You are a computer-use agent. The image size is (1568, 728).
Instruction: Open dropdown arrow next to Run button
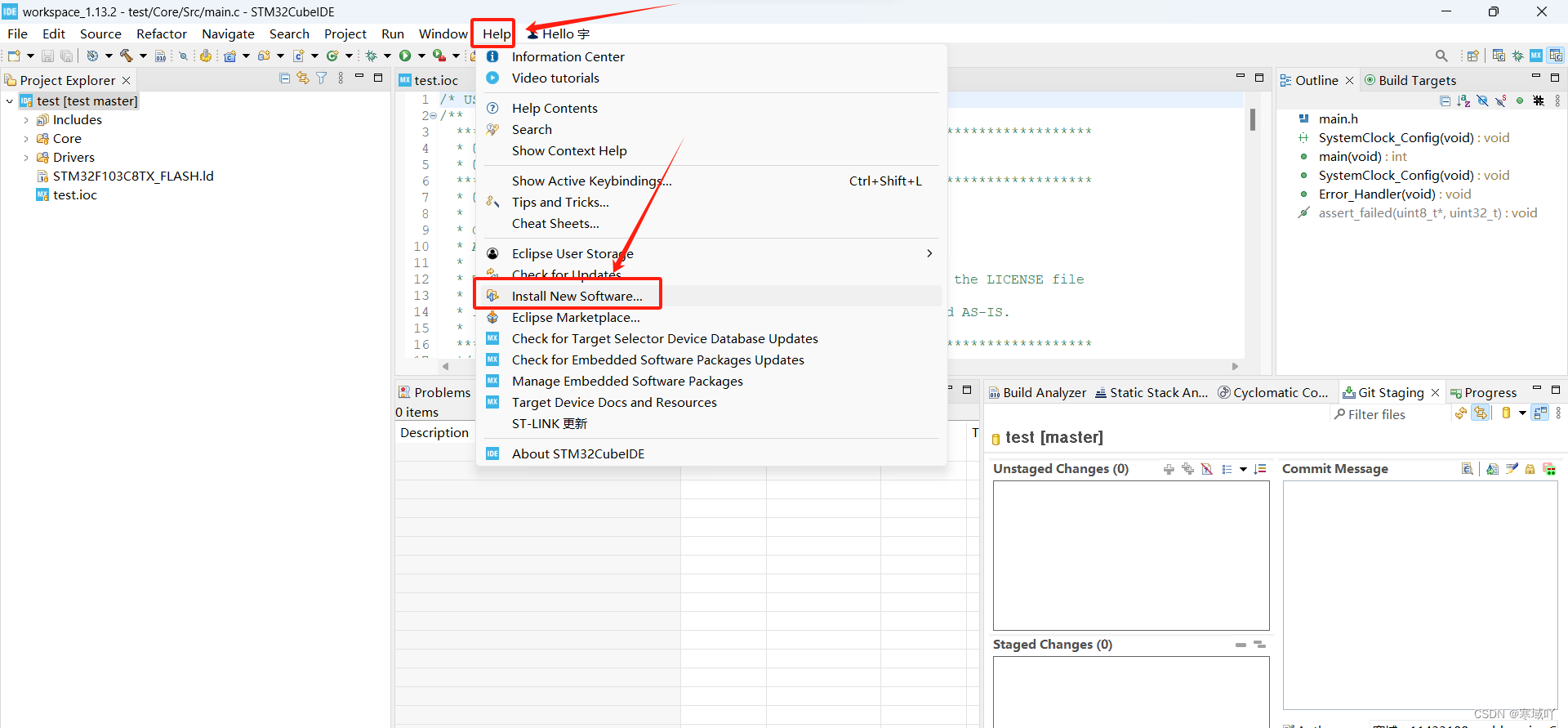tap(421, 56)
